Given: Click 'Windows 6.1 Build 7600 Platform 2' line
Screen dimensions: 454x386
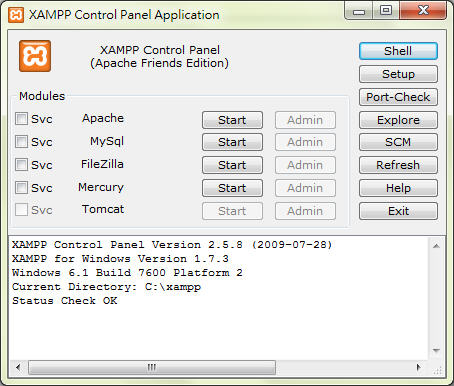Looking at the screenshot, I should click(x=127, y=273).
